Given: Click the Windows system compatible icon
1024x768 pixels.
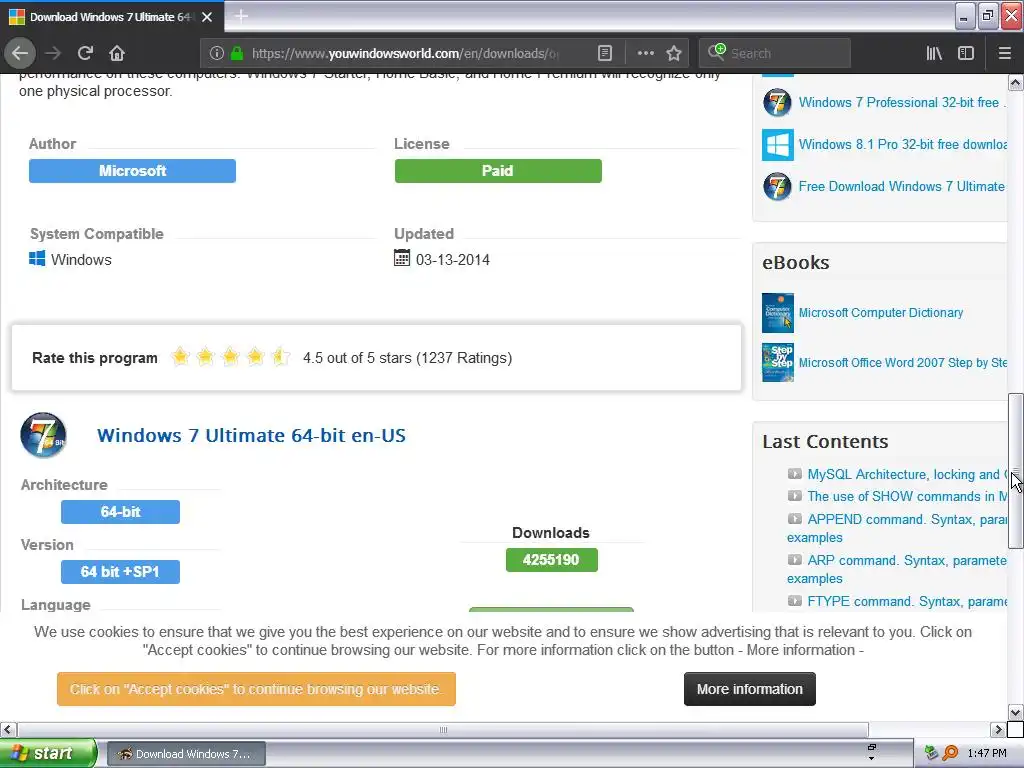Looking at the screenshot, I should click(x=37, y=259).
